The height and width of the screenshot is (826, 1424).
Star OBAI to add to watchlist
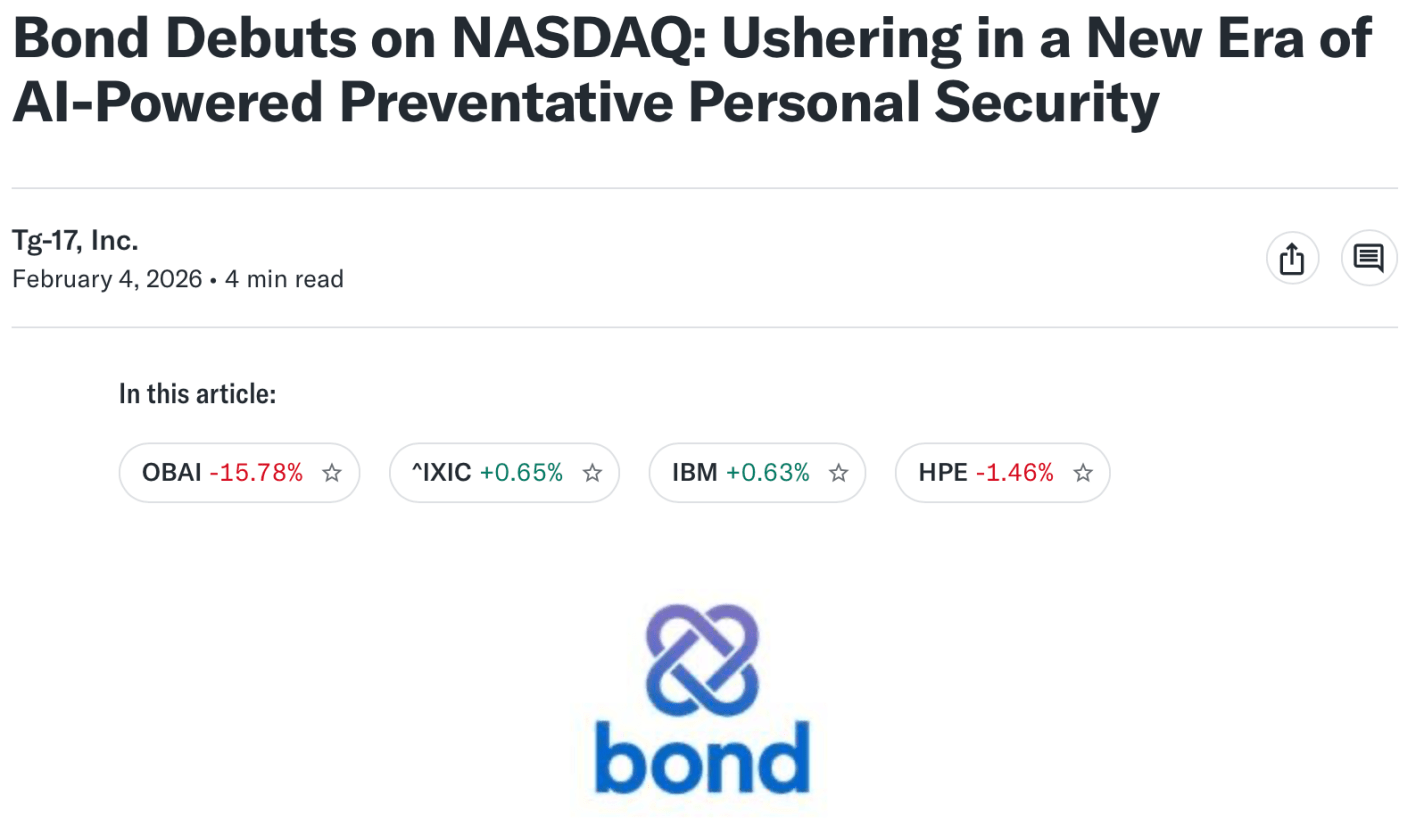tap(332, 473)
